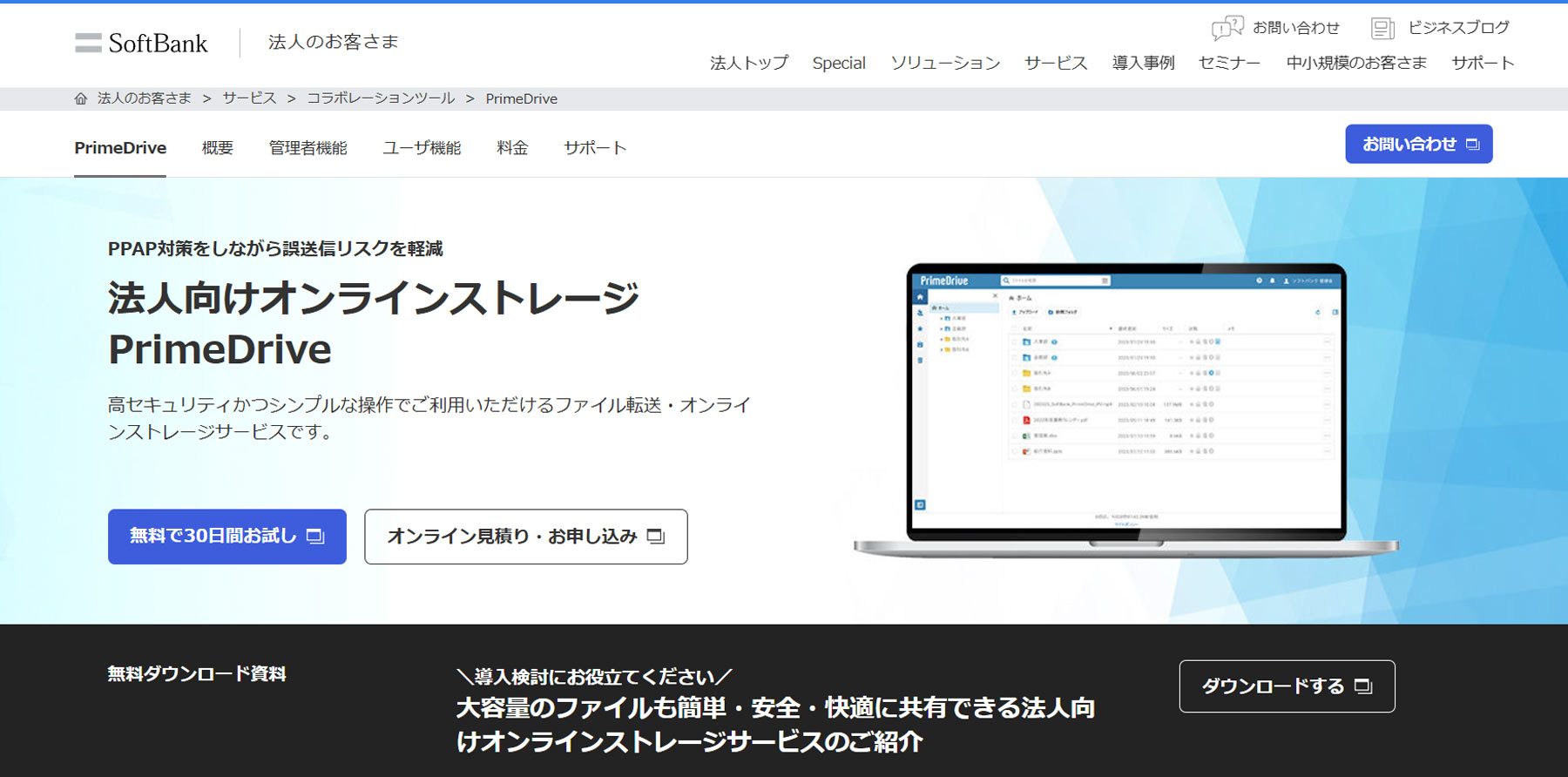The height and width of the screenshot is (777, 1568).
Task: Switch to the 料金 tab
Action: tap(512, 148)
